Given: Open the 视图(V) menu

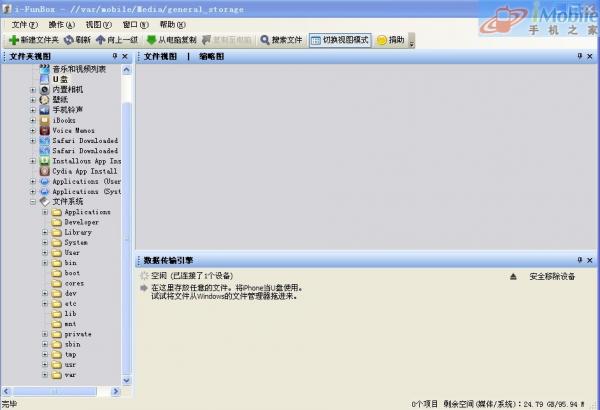Looking at the screenshot, I should [99, 25].
